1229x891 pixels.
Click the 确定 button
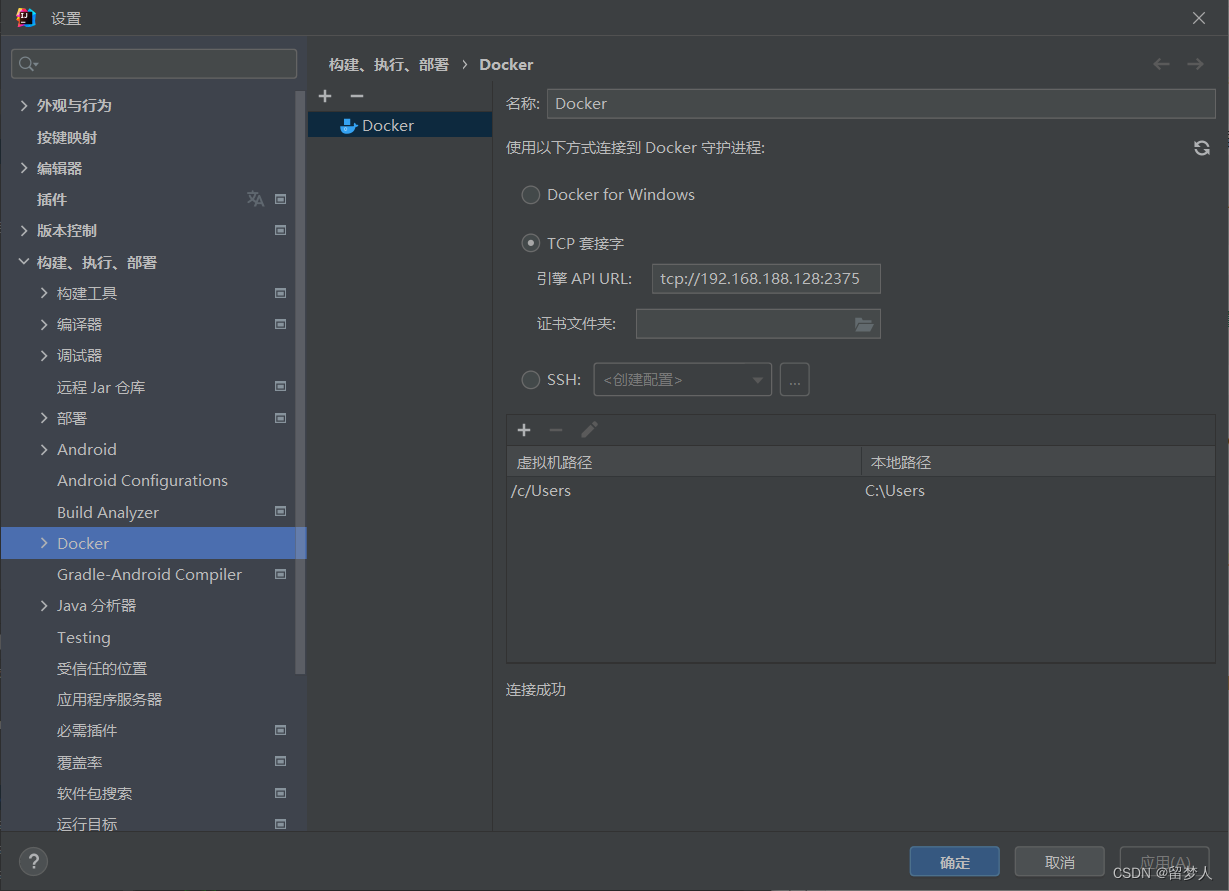coord(955,862)
